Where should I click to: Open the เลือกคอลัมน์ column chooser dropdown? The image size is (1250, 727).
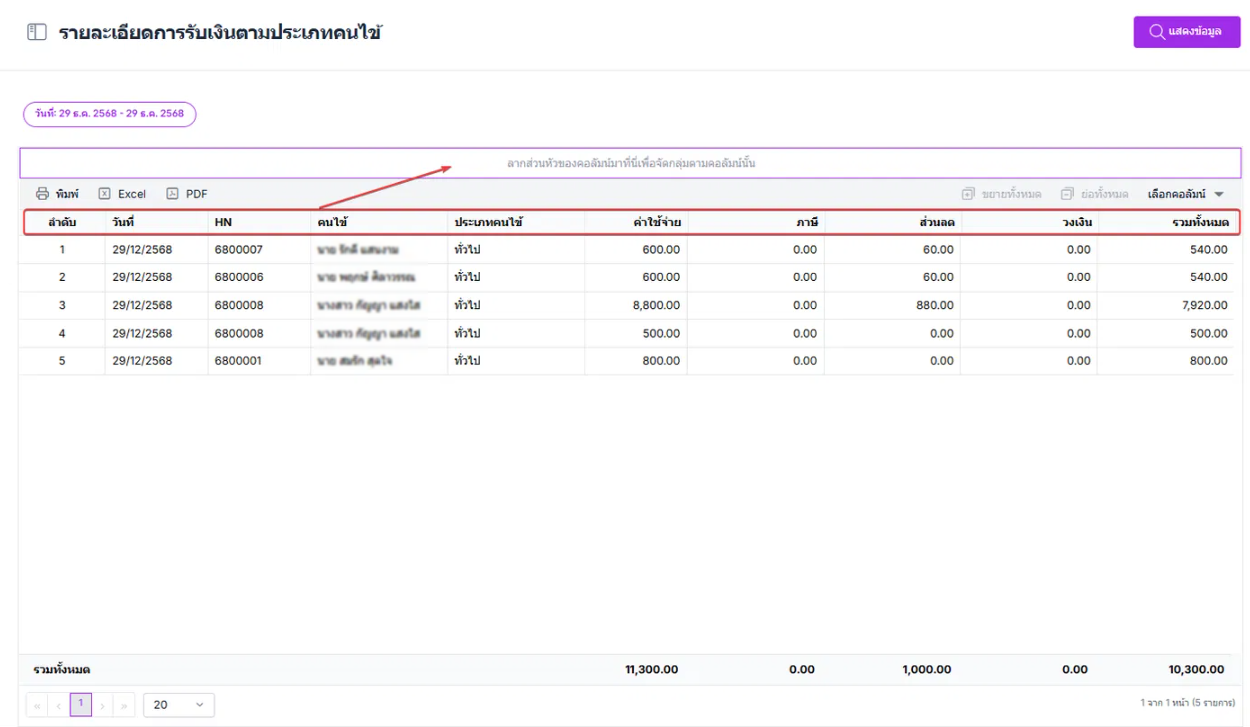point(1185,194)
